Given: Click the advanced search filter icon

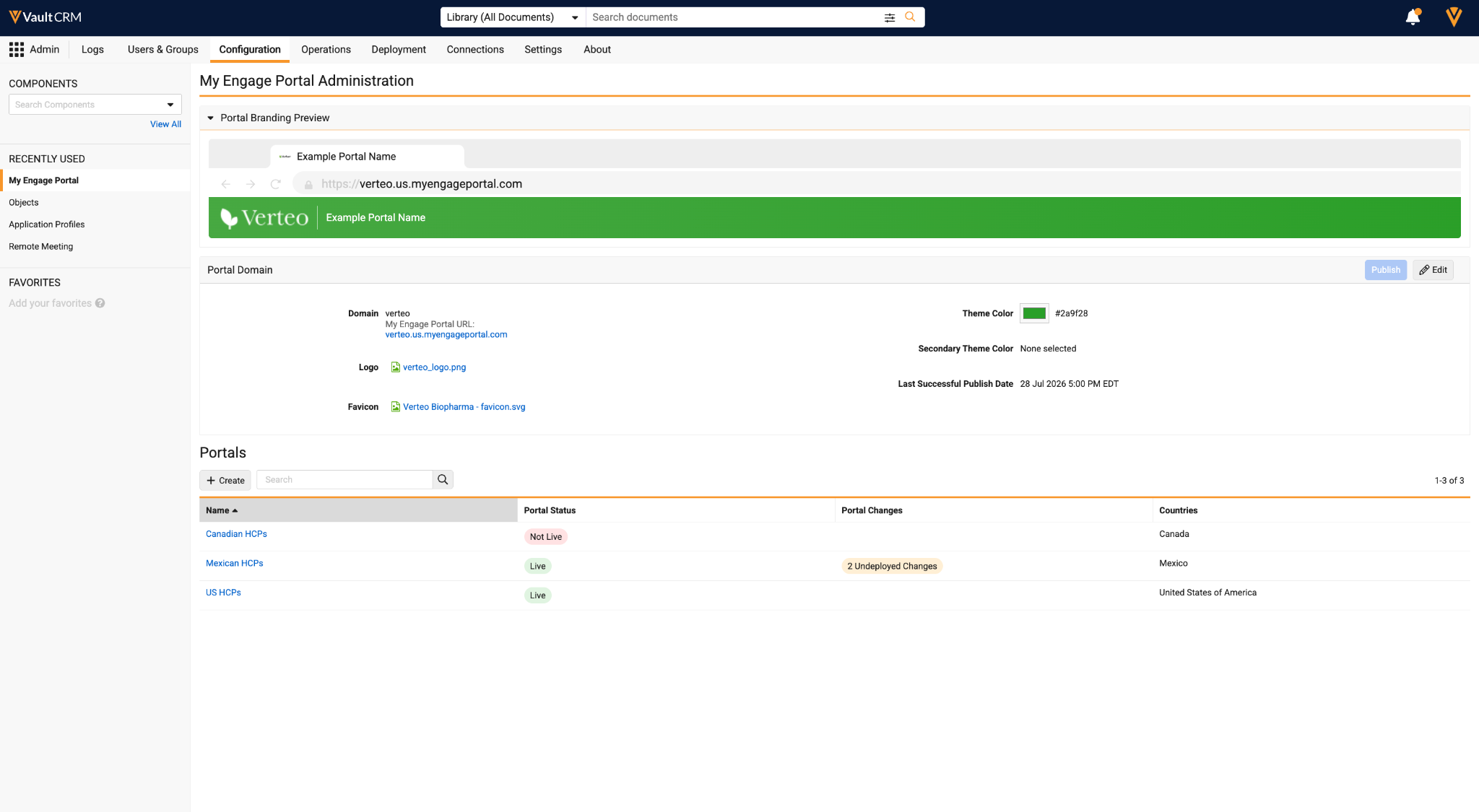Looking at the screenshot, I should (890, 17).
